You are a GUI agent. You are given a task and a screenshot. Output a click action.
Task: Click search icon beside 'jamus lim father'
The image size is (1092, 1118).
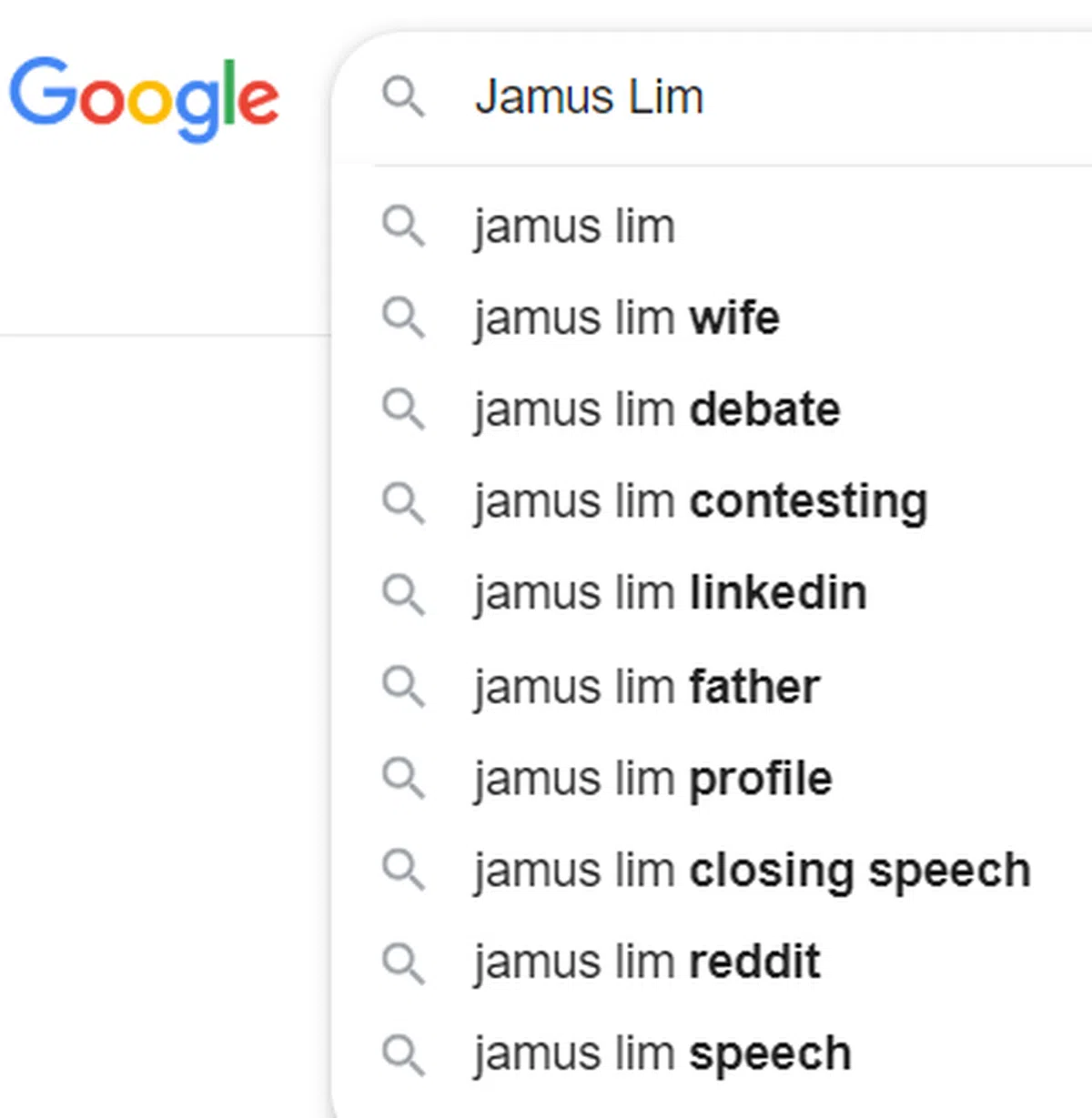point(402,687)
